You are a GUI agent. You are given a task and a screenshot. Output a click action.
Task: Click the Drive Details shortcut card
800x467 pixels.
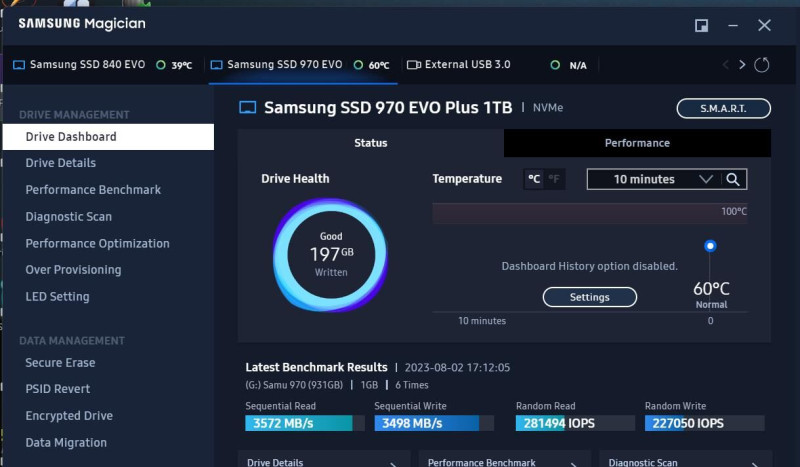(x=324, y=459)
